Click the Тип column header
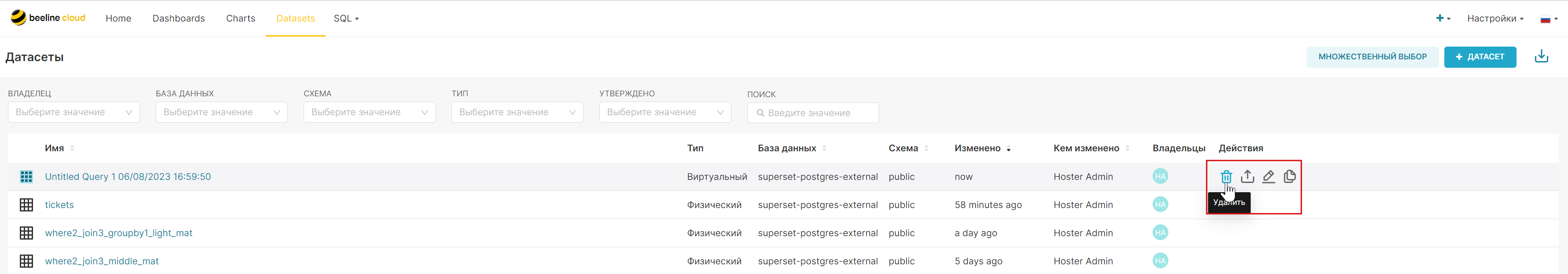This screenshot has height=274, width=1568. pyautogui.click(x=695, y=148)
